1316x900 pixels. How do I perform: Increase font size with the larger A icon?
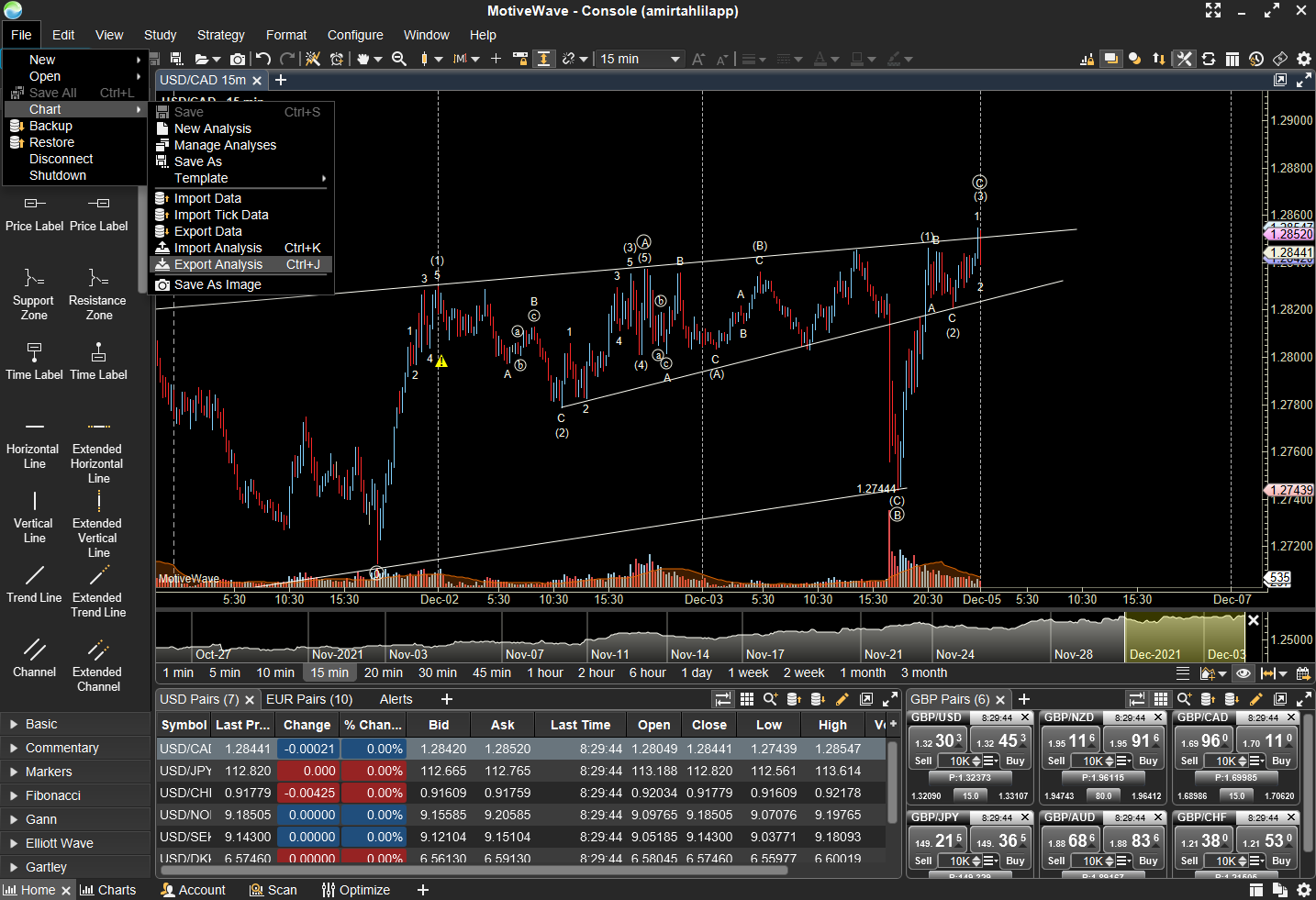698,59
